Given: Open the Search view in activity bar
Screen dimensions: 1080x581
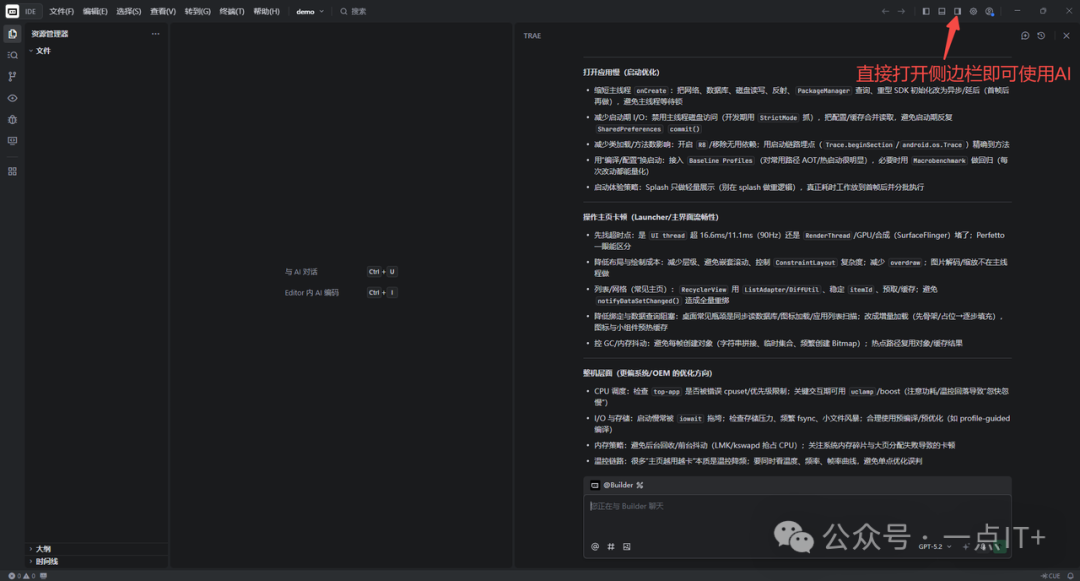Looking at the screenshot, I should 12,55.
